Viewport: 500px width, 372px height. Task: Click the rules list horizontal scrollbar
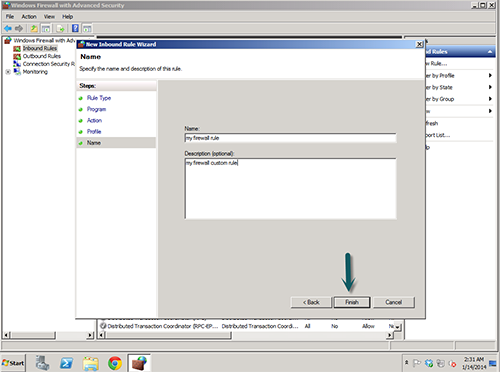click(x=245, y=335)
